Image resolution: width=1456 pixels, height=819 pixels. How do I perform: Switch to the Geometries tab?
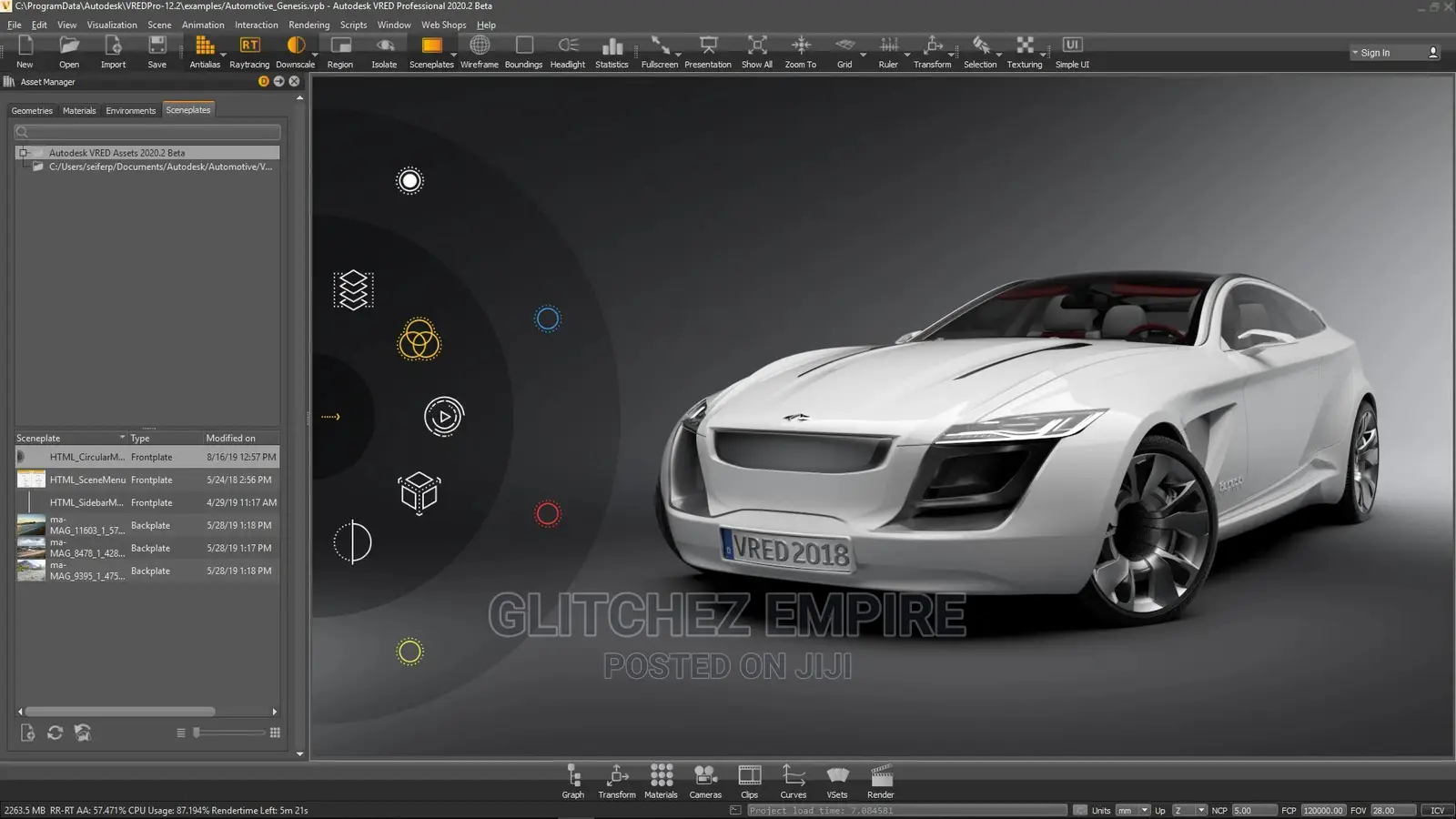coord(32,110)
